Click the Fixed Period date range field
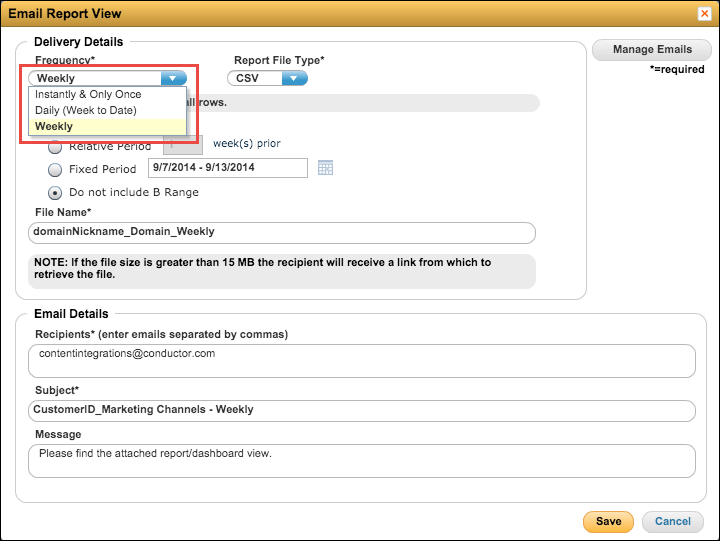Image resolution: width=720 pixels, height=541 pixels. [228, 168]
